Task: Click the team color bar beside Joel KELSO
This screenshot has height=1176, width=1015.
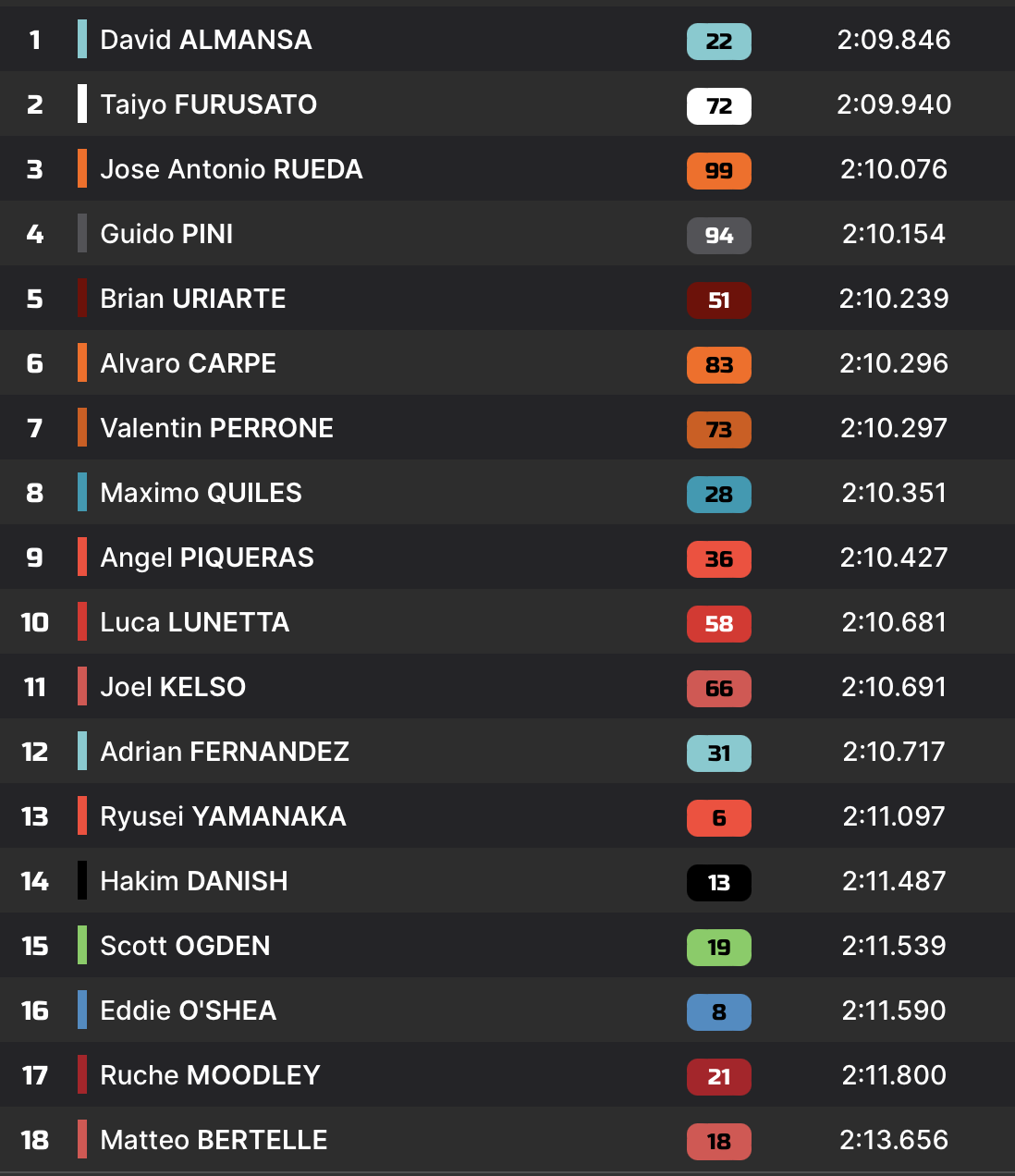Action: coord(82,686)
